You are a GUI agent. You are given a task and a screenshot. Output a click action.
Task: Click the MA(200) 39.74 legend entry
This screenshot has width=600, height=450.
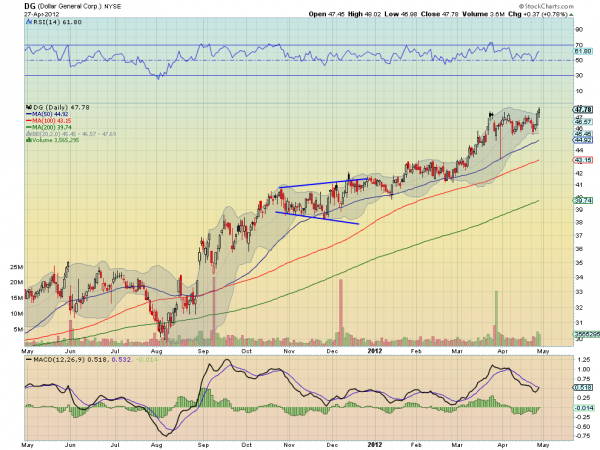coord(48,127)
